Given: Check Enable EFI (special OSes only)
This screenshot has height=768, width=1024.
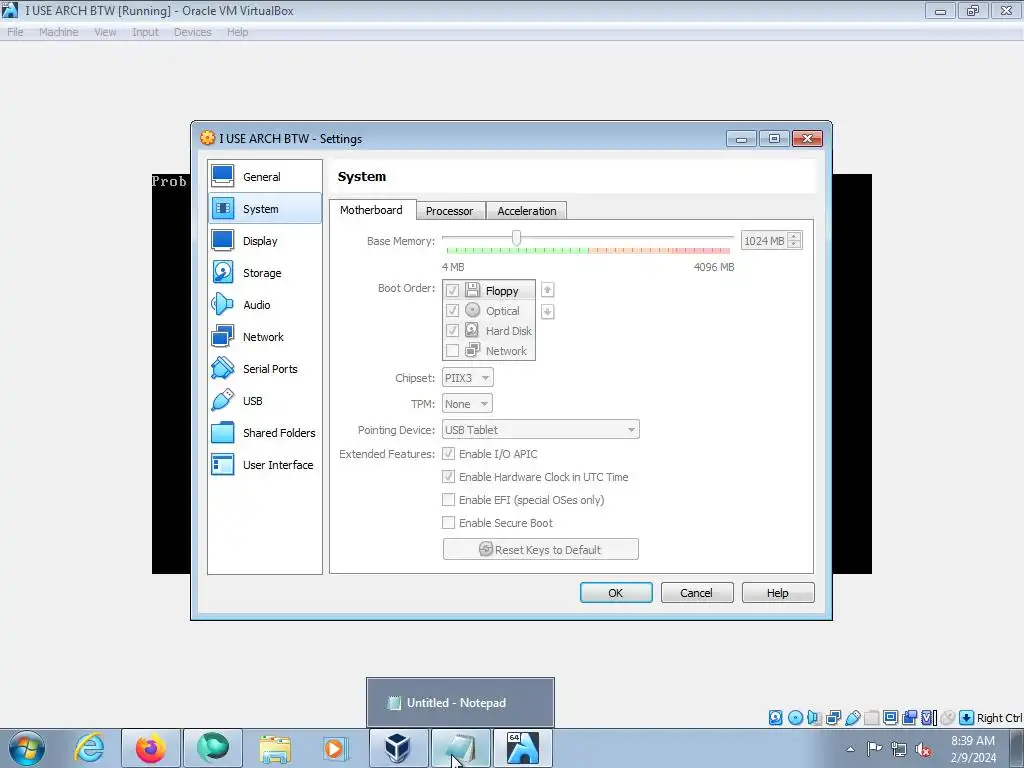Looking at the screenshot, I should click(x=449, y=500).
